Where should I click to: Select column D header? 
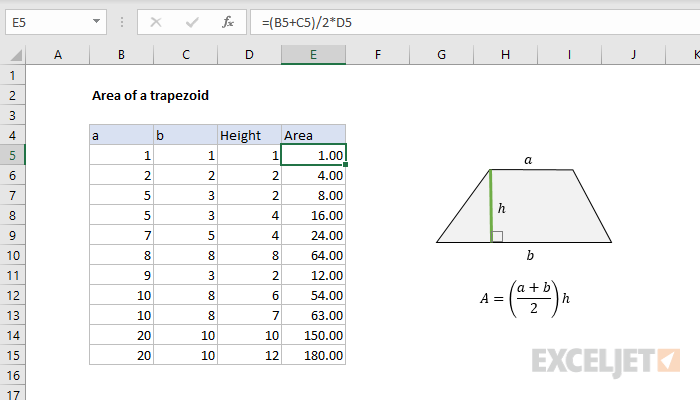[x=249, y=55]
